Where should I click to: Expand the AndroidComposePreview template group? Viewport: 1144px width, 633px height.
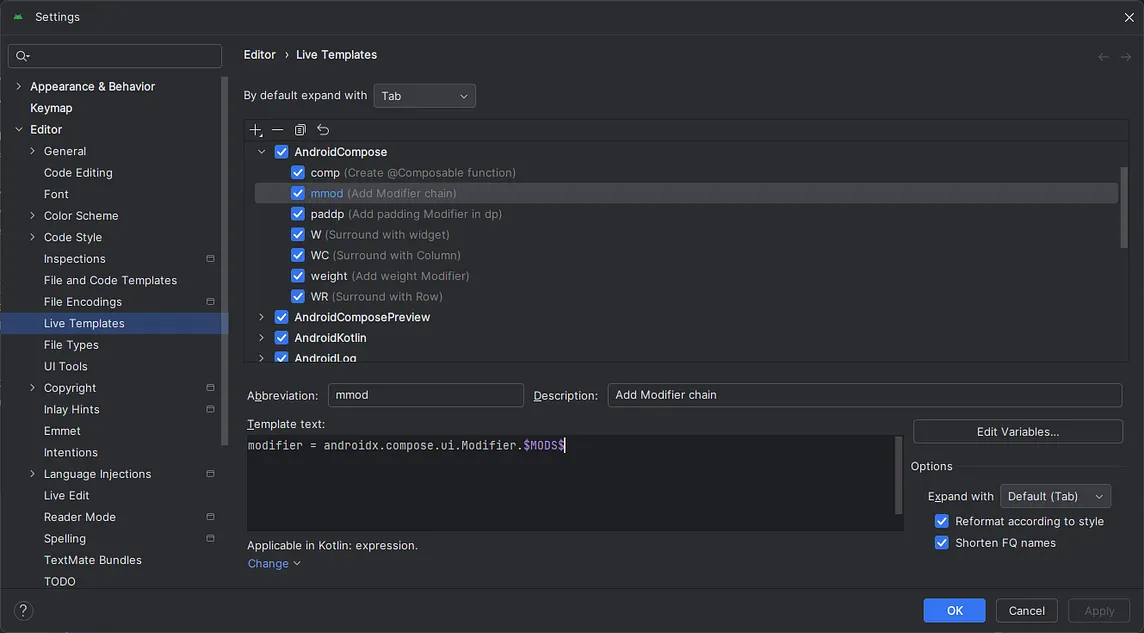click(x=260, y=316)
